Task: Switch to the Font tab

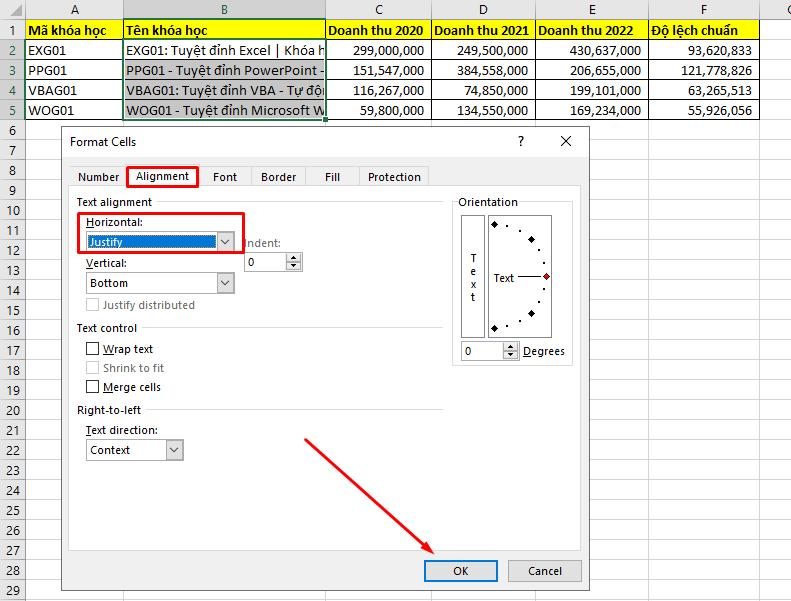Action: click(x=225, y=177)
